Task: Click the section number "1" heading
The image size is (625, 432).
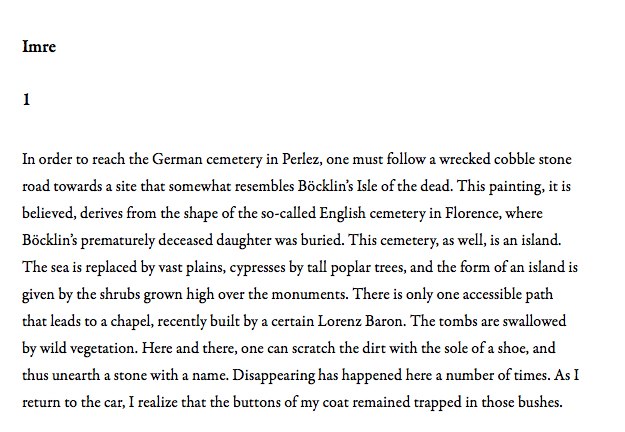Action: 26,99
